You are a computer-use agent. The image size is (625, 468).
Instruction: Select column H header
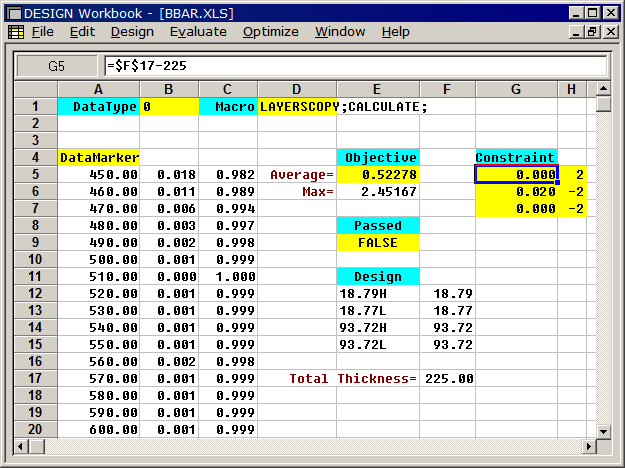(572, 89)
